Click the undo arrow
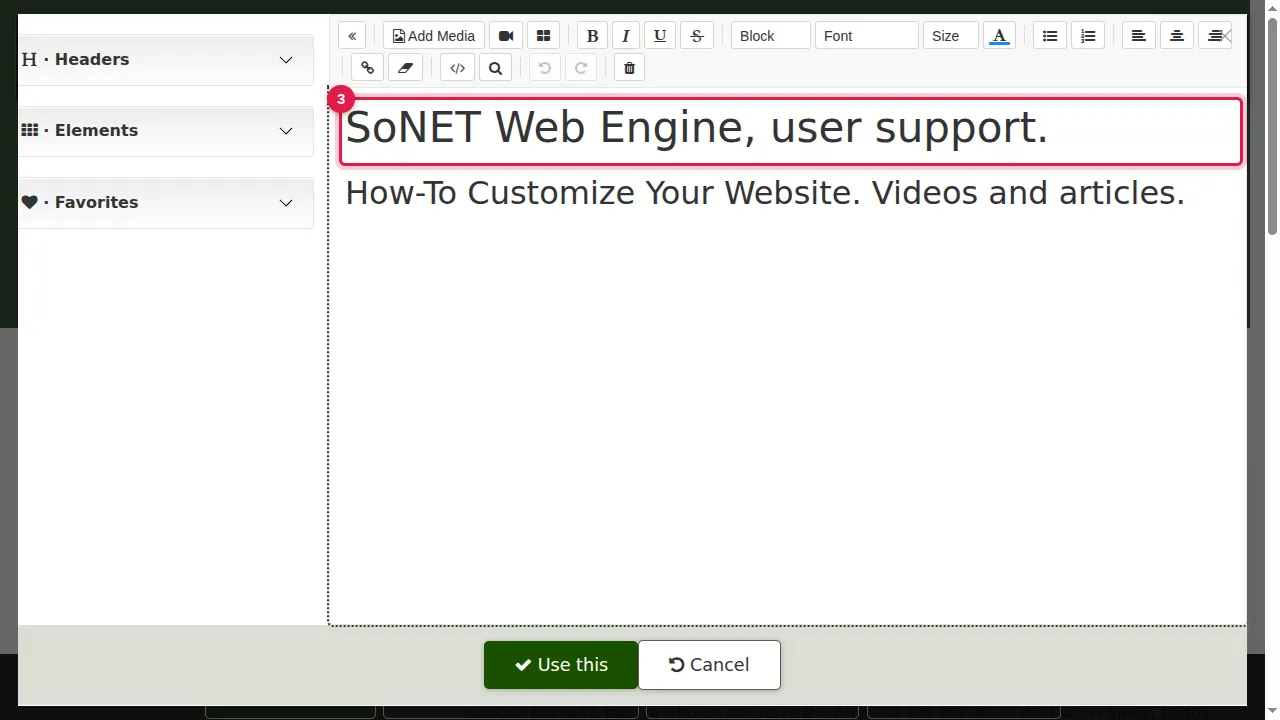Image resolution: width=1280 pixels, height=720 pixels. (x=545, y=68)
